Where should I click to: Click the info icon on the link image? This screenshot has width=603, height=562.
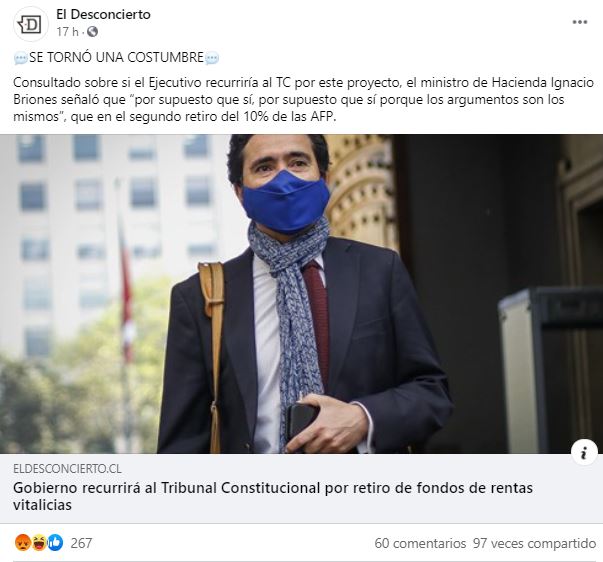(584, 452)
